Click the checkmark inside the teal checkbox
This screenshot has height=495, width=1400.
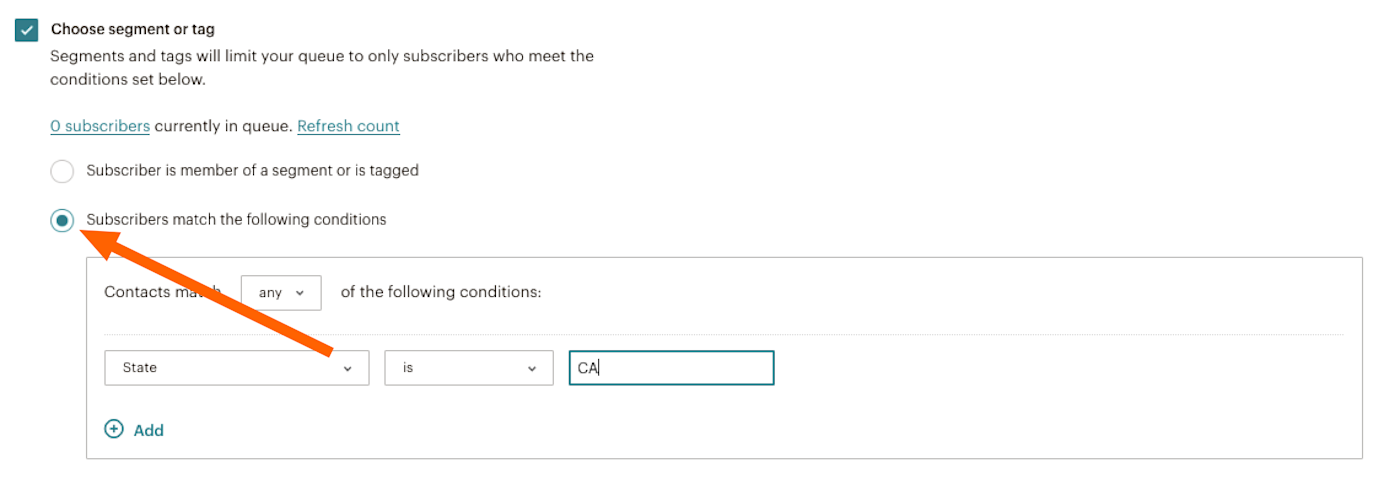27,30
